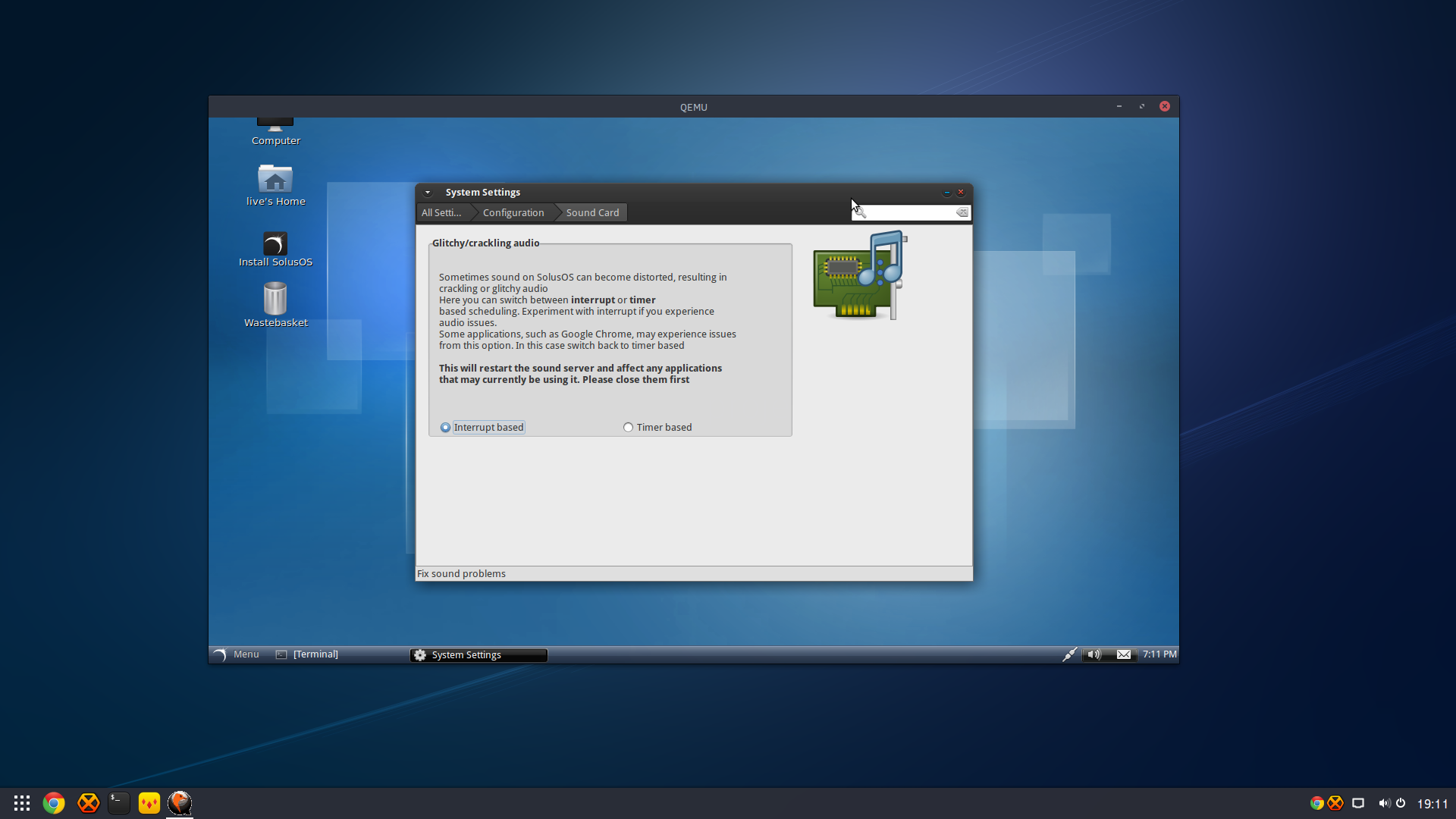Click the magnifier icon in settings search
Image resolution: width=1456 pixels, height=819 pixels.
pyautogui.click(x=860, y=212)
